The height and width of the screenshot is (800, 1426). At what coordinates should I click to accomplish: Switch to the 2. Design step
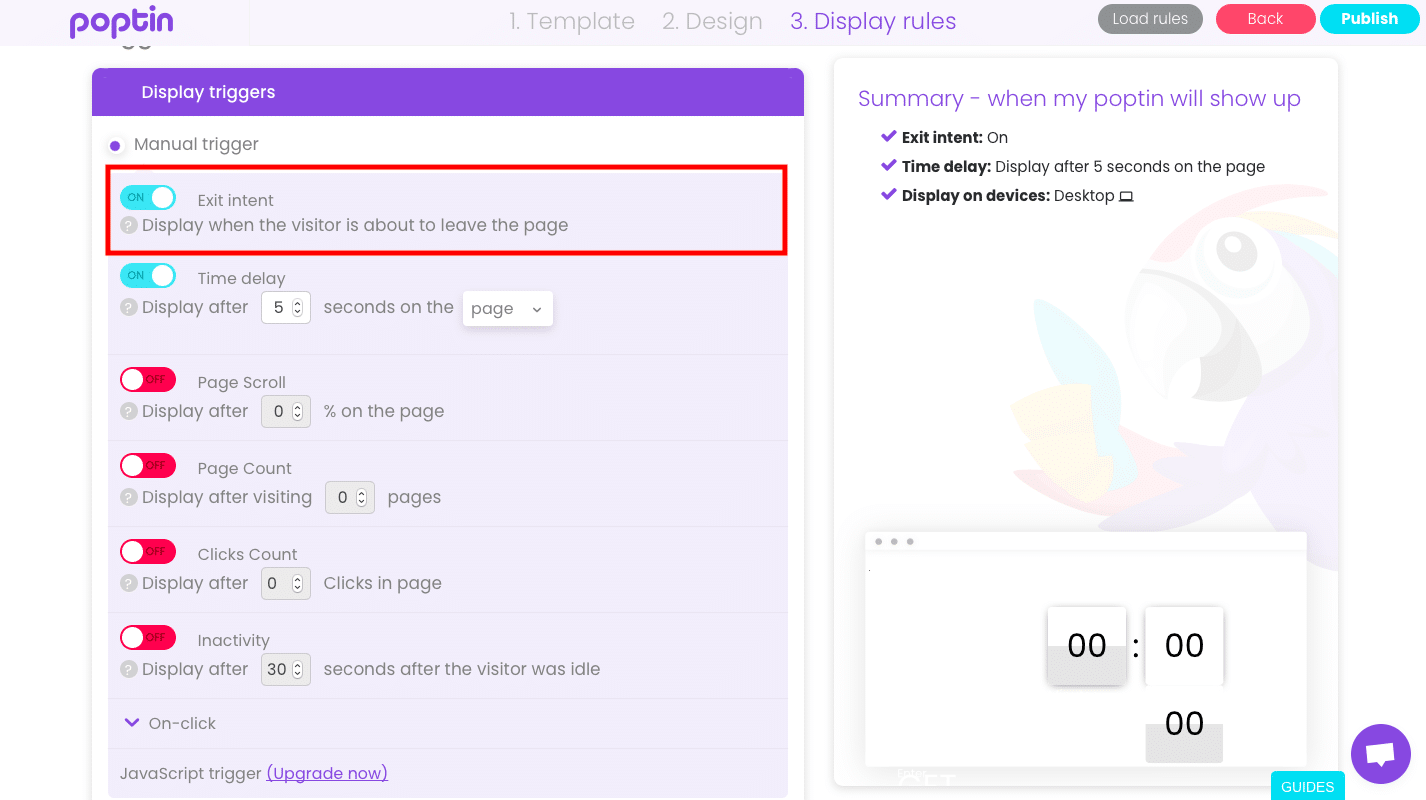pyautogui.click(x=712, y=21)
